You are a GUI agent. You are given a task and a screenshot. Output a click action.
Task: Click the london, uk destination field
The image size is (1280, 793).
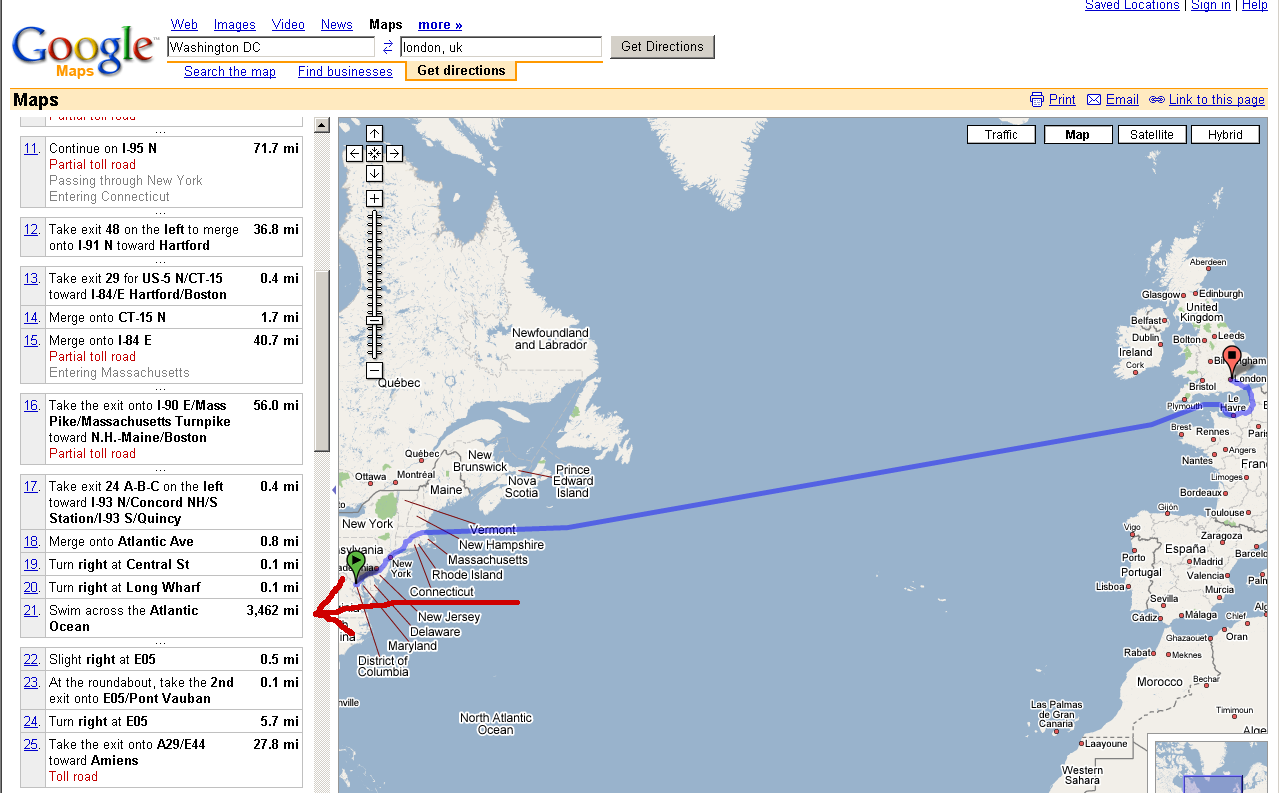(x=501, y=47)
